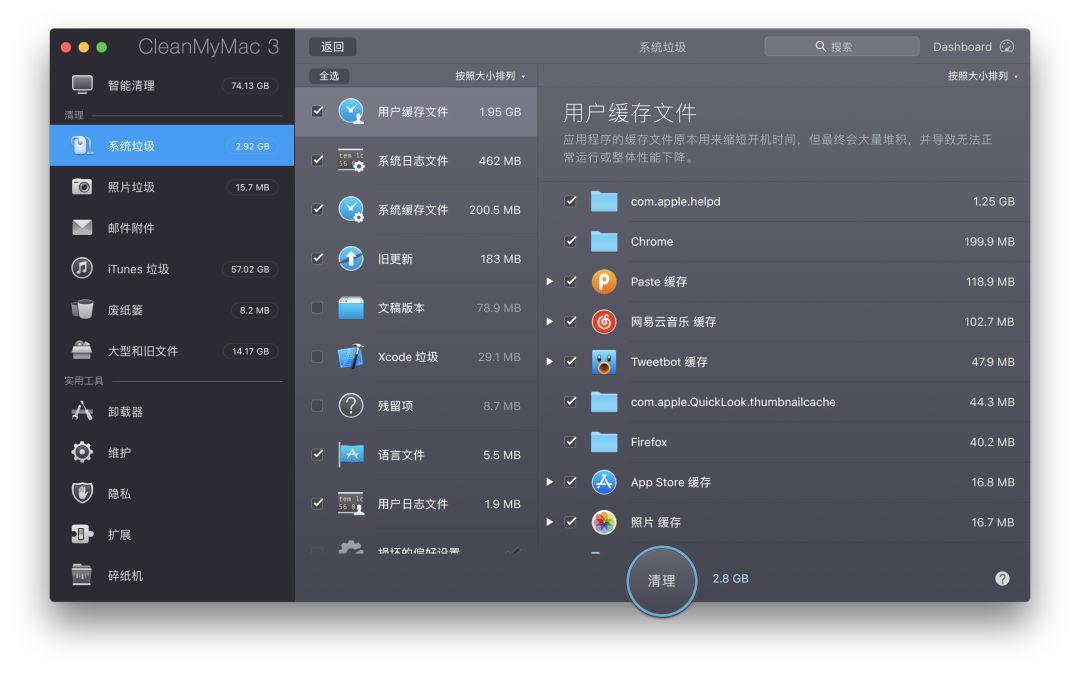The image size is (1080, 673).
Task: Select 文稿版本 window icon
Action: click(x=351, y=307)
